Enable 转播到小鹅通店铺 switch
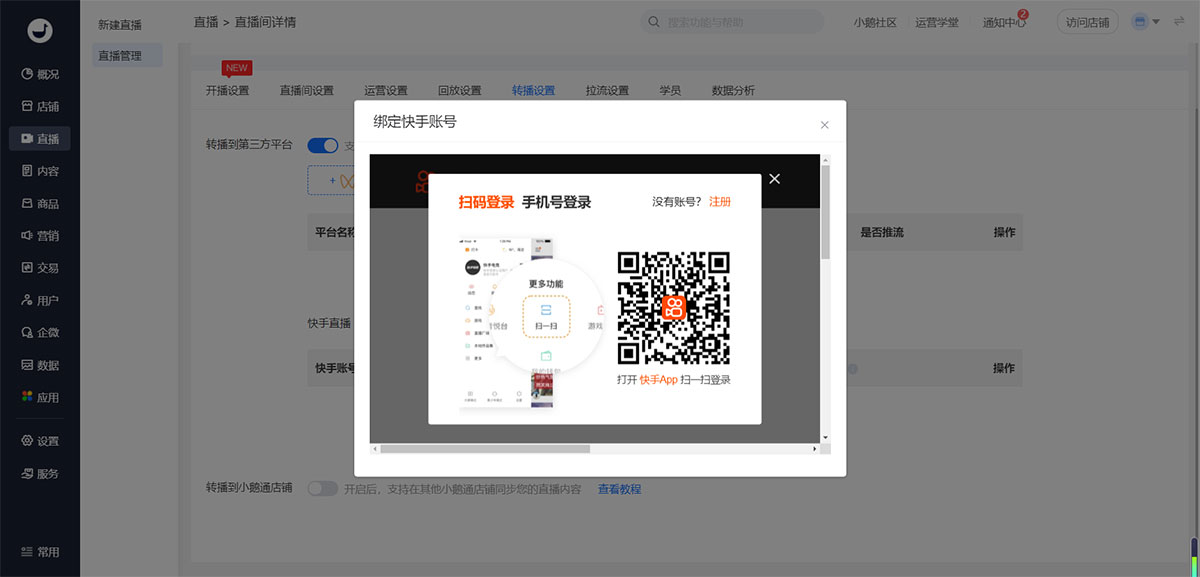The height and width of the screenshot is (577, 1200). coord(323,489)
